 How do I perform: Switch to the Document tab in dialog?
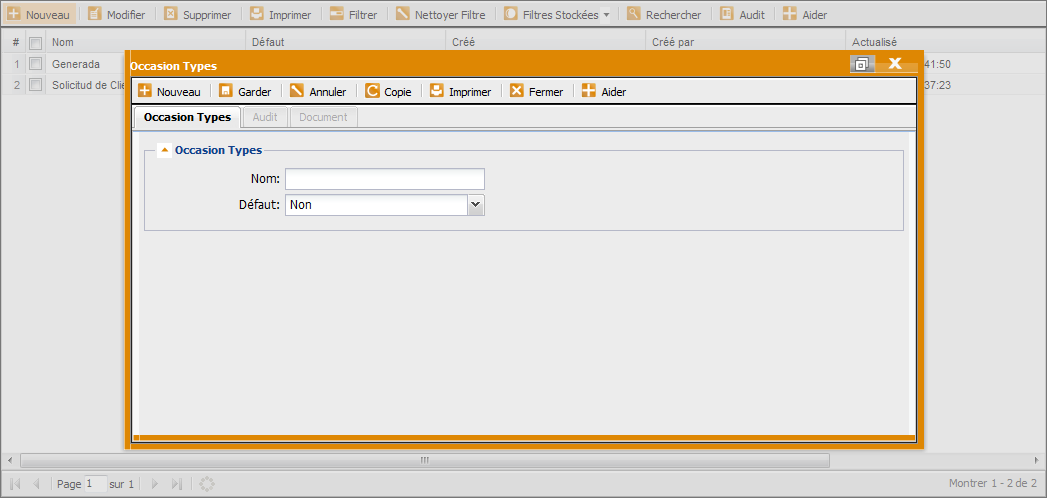[323, 117]
